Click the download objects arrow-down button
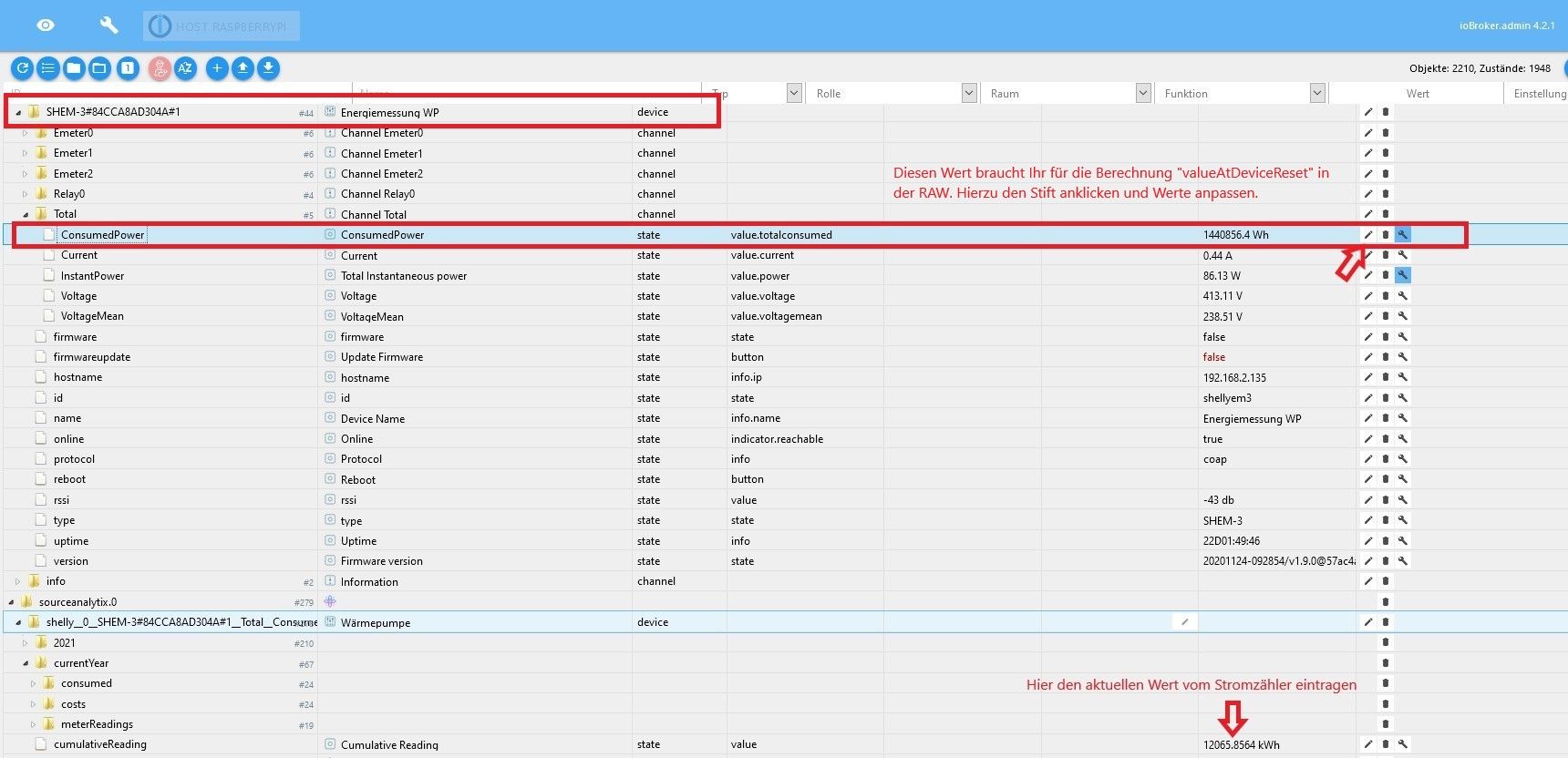This screenshot has width=1568, height=758. tap(268, 67)
